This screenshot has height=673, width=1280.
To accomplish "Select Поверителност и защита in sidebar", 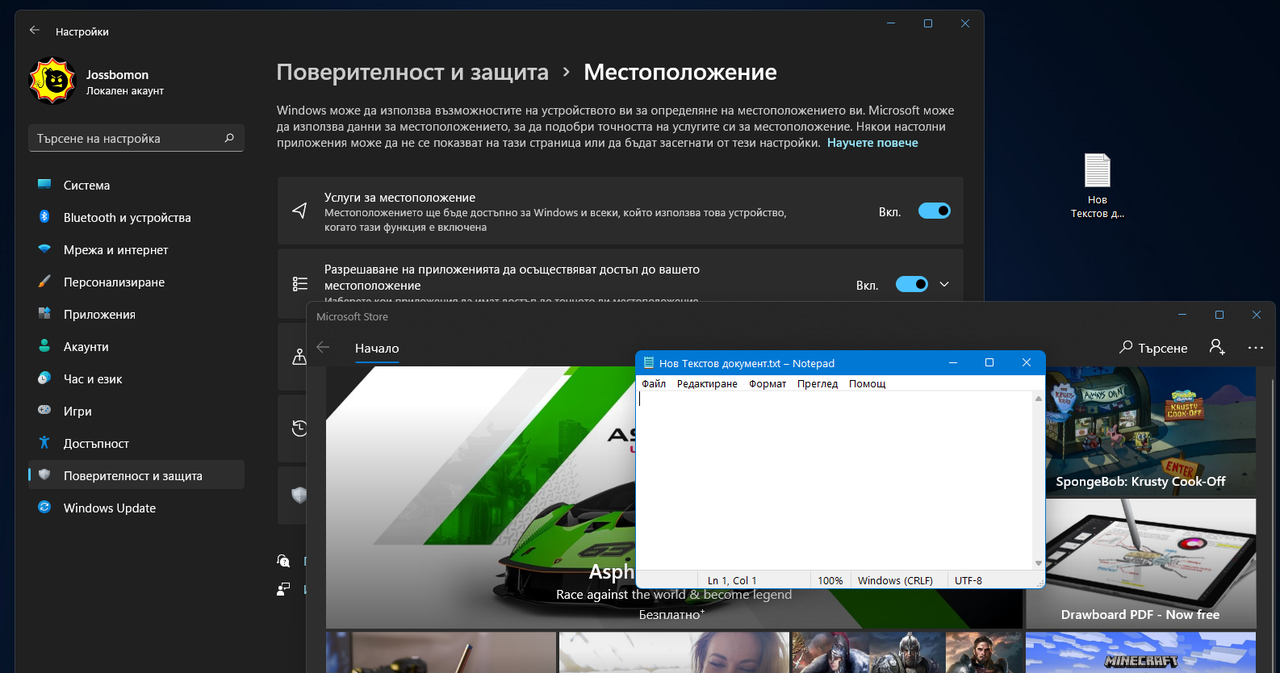I will [136, 476].
